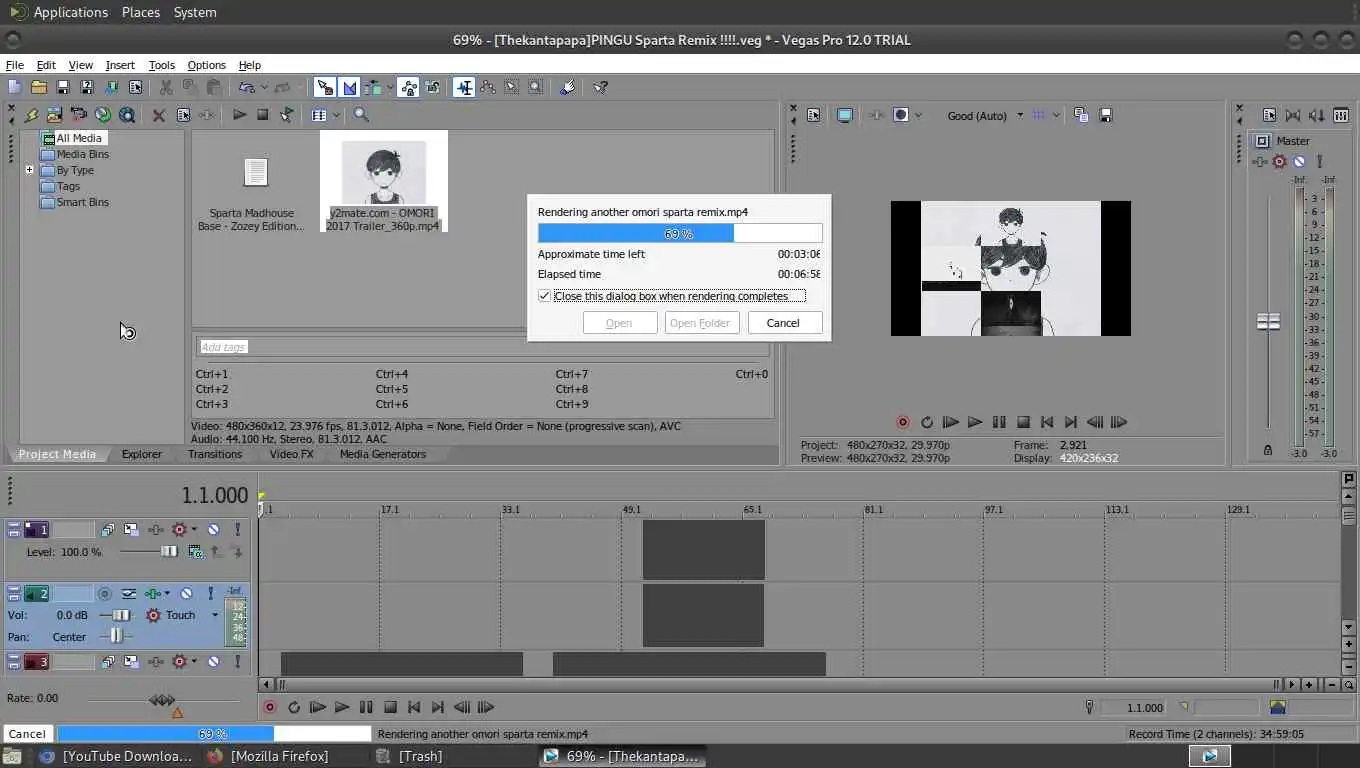Toggle Loop Playback in the timeline transport
Screen dimensions: 1360x768
click(x=294, y=707)
